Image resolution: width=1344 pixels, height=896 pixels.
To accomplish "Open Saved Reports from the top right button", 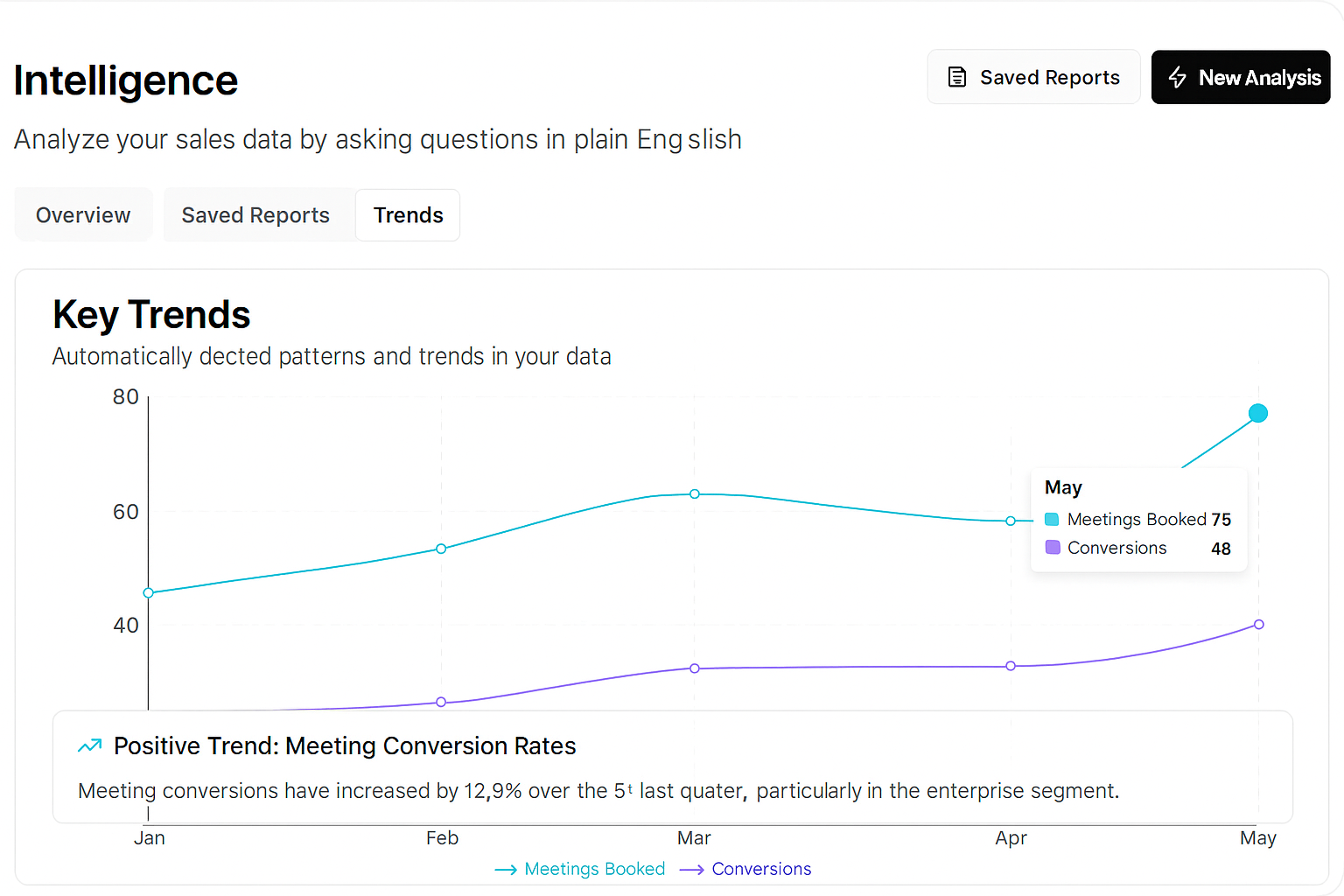I will click(x=1033, y=77).
